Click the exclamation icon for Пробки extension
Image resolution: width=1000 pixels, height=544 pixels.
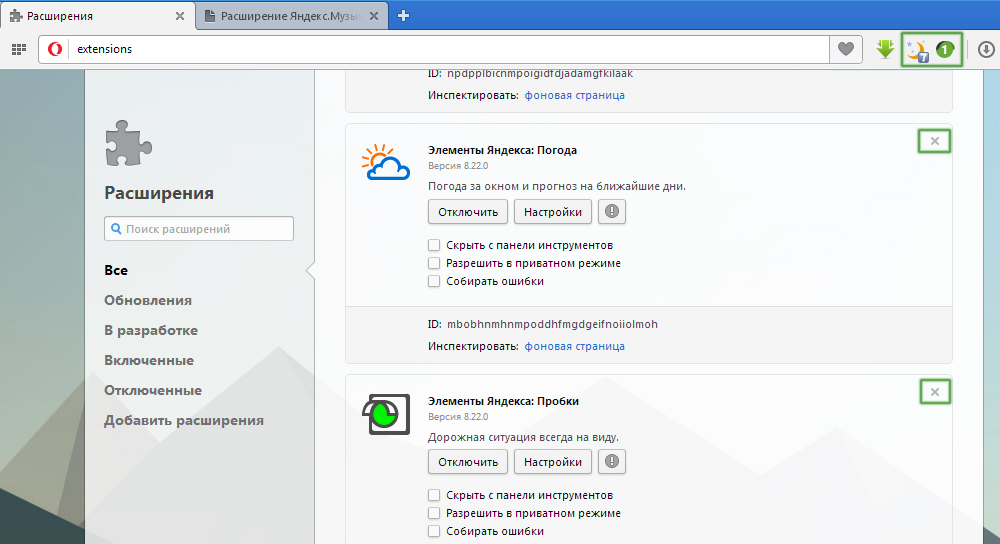(612, 462)
